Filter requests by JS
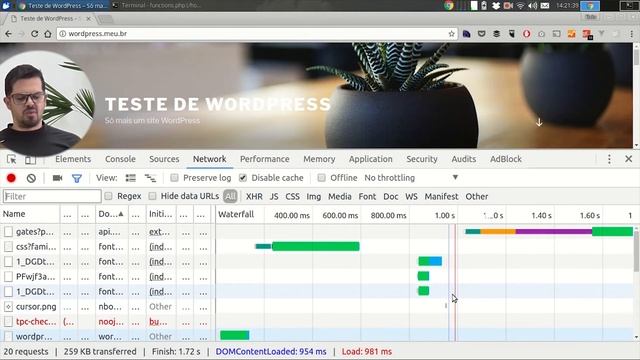Screen dimensions: 640x360 274,196
